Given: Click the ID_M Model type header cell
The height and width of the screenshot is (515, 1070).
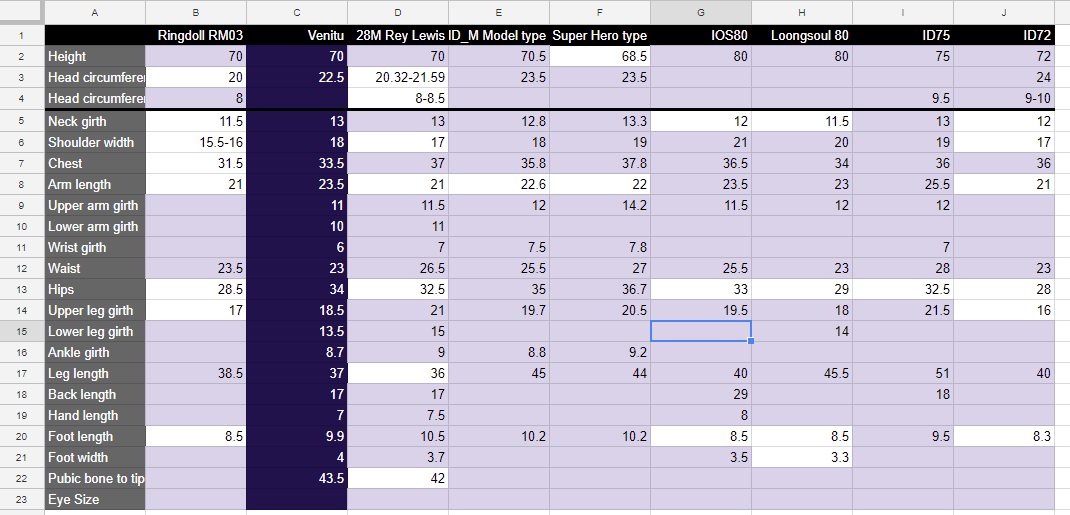Looking at the screenshot, I should [x=499, y=35].
